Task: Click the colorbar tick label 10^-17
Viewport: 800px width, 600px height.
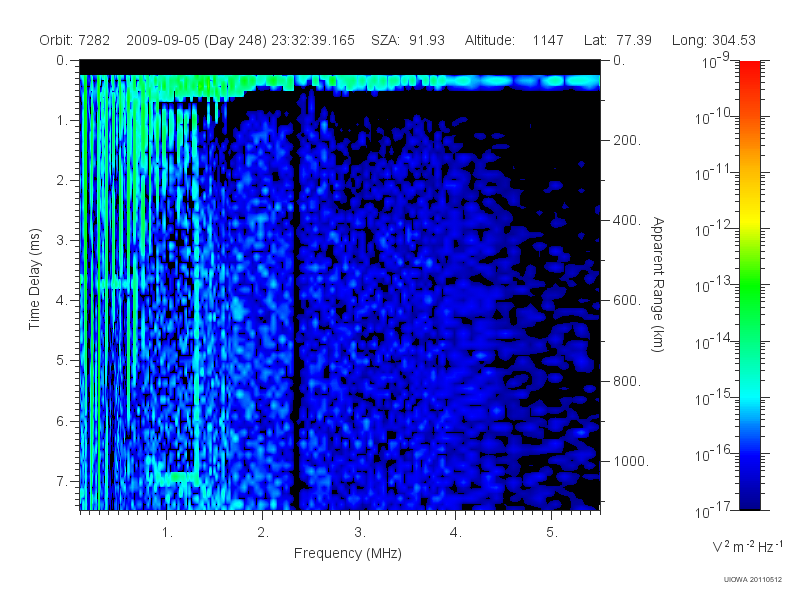Action: pyautogui.click(x=714, y=510)
